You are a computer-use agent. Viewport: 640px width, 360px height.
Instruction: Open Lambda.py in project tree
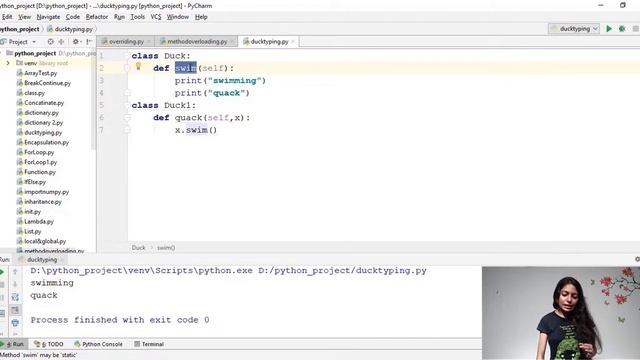point(35,222)
